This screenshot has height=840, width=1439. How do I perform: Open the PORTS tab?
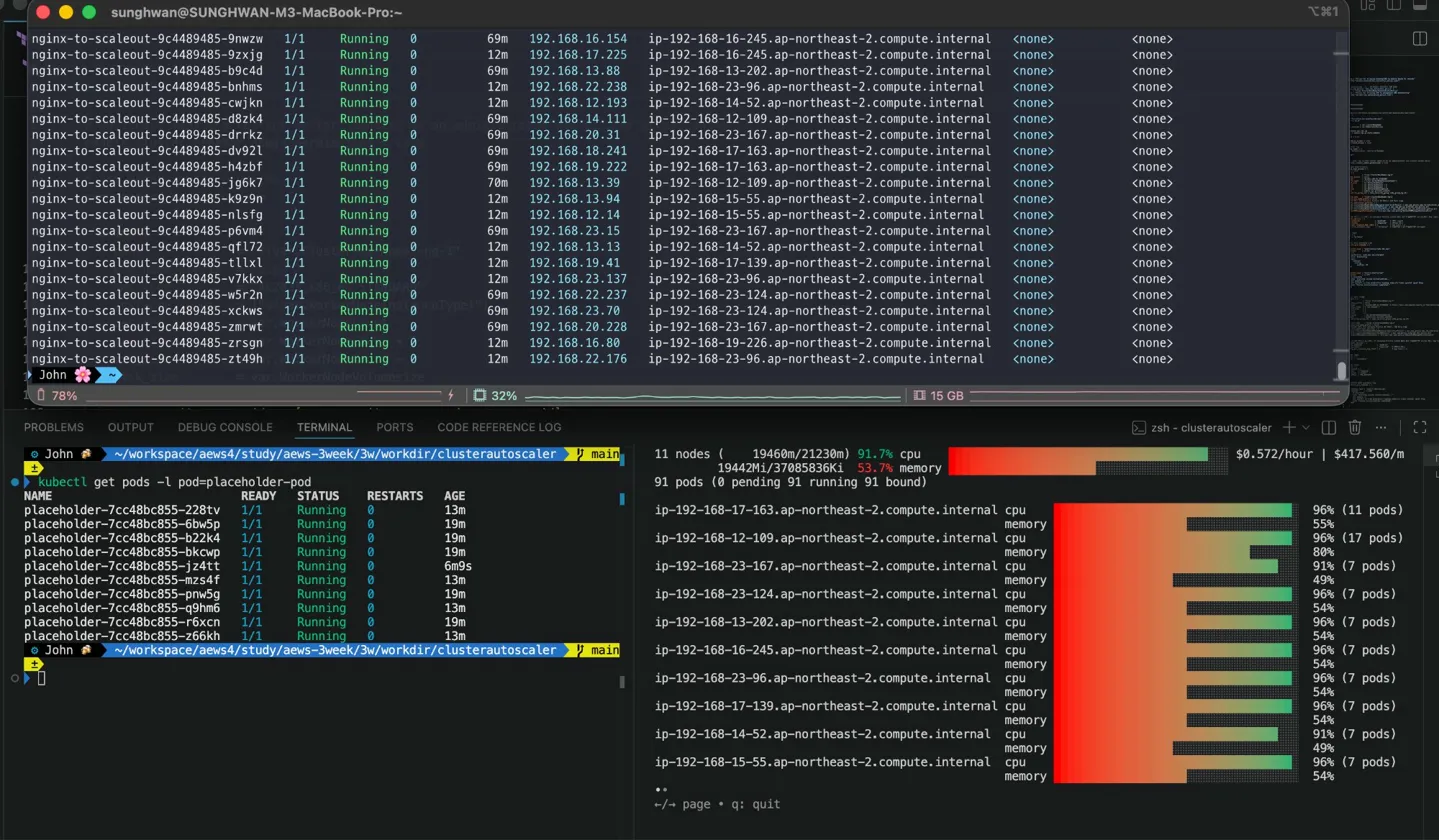pyautogui.click(x=394, y=427)
